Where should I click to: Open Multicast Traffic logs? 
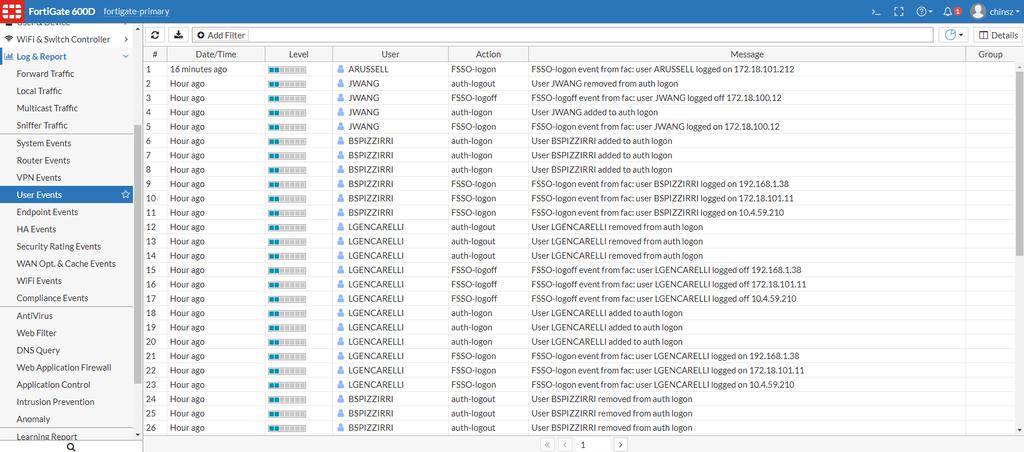click(x=47, y=108)
